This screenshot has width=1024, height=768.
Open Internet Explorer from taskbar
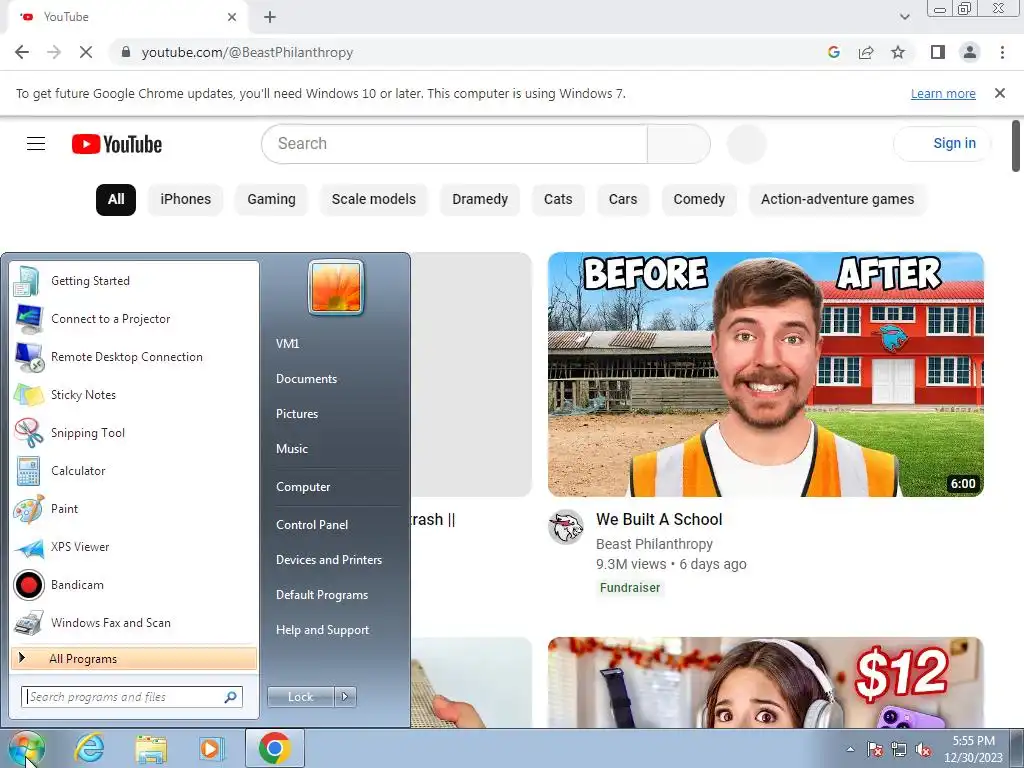(x=89, y=748)
